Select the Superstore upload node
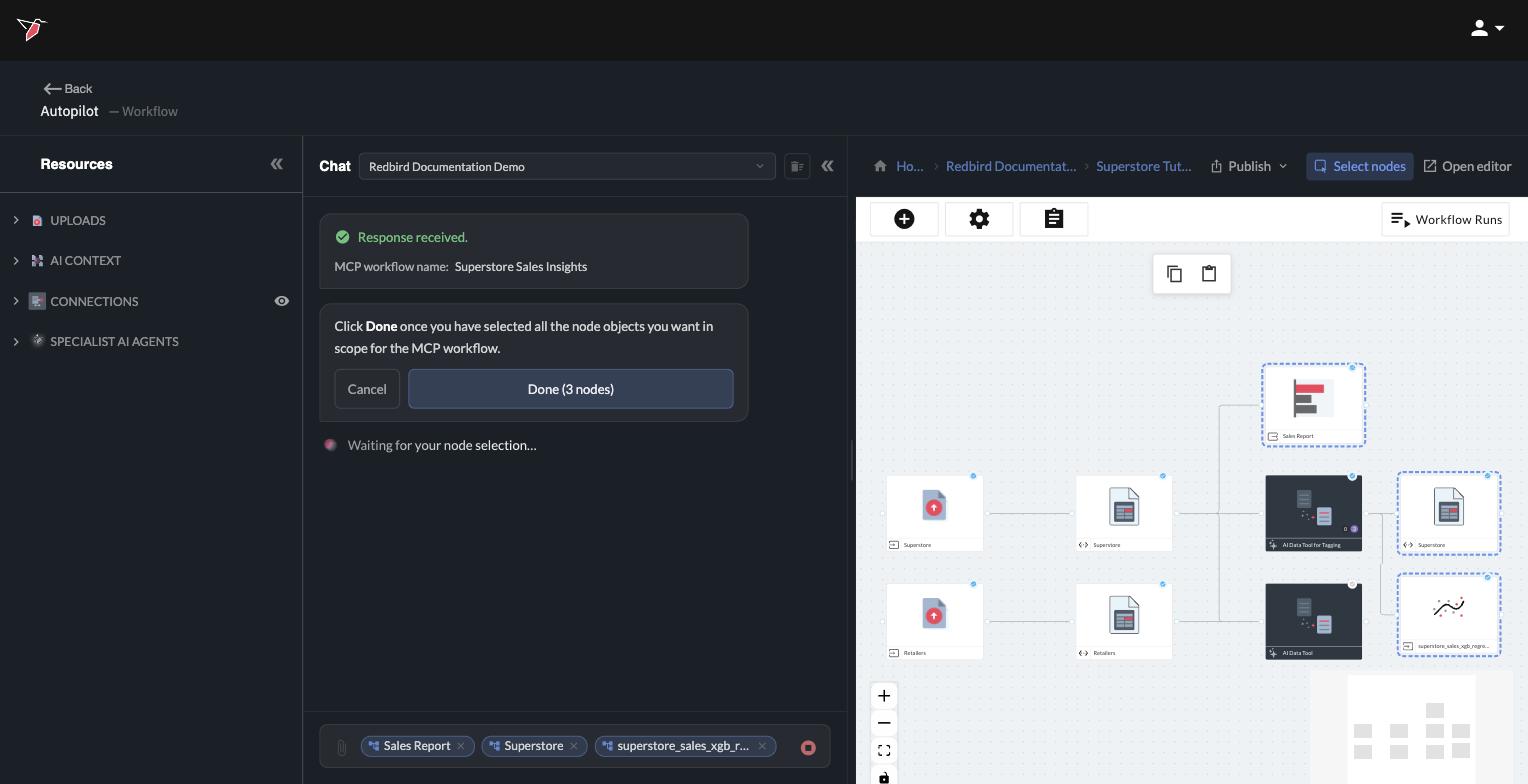 [934, 513]
